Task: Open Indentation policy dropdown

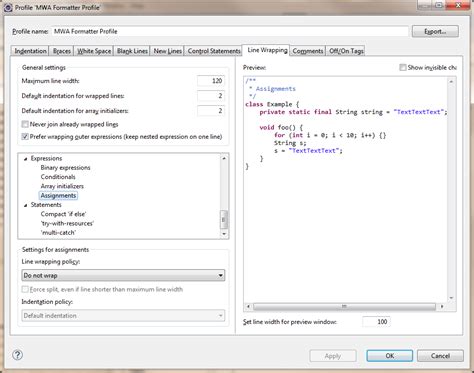Action: click(123, 315)
